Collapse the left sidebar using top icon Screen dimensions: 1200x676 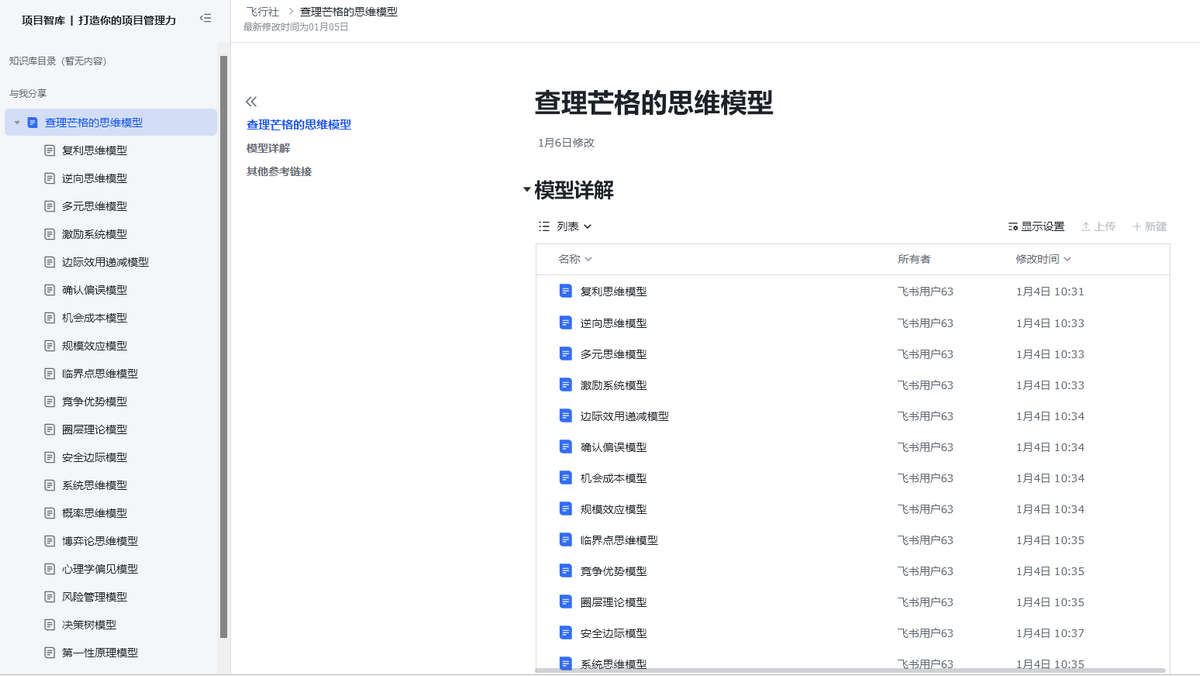click(205, 18)
